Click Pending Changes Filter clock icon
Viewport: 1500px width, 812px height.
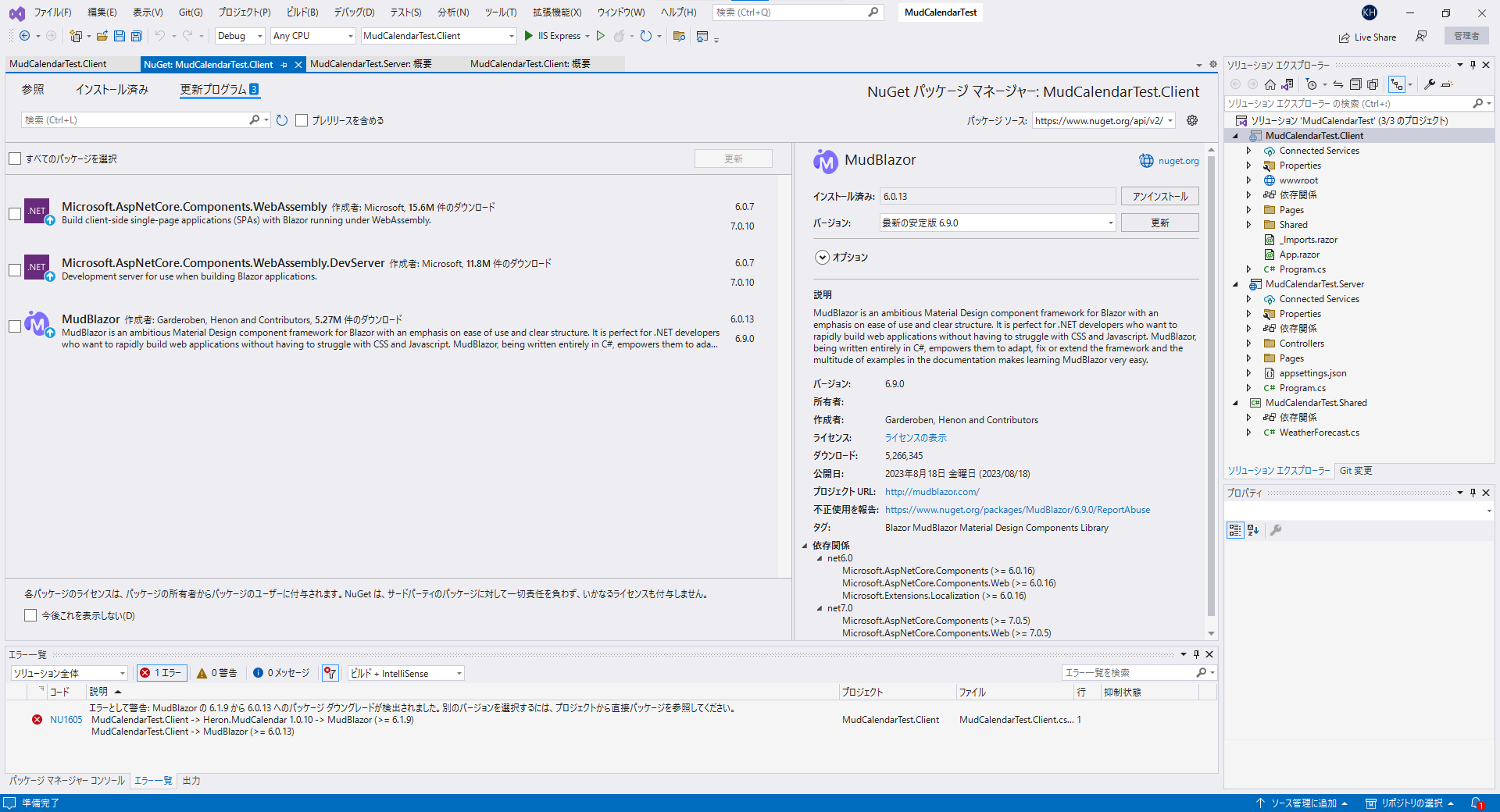(1312, 84)
